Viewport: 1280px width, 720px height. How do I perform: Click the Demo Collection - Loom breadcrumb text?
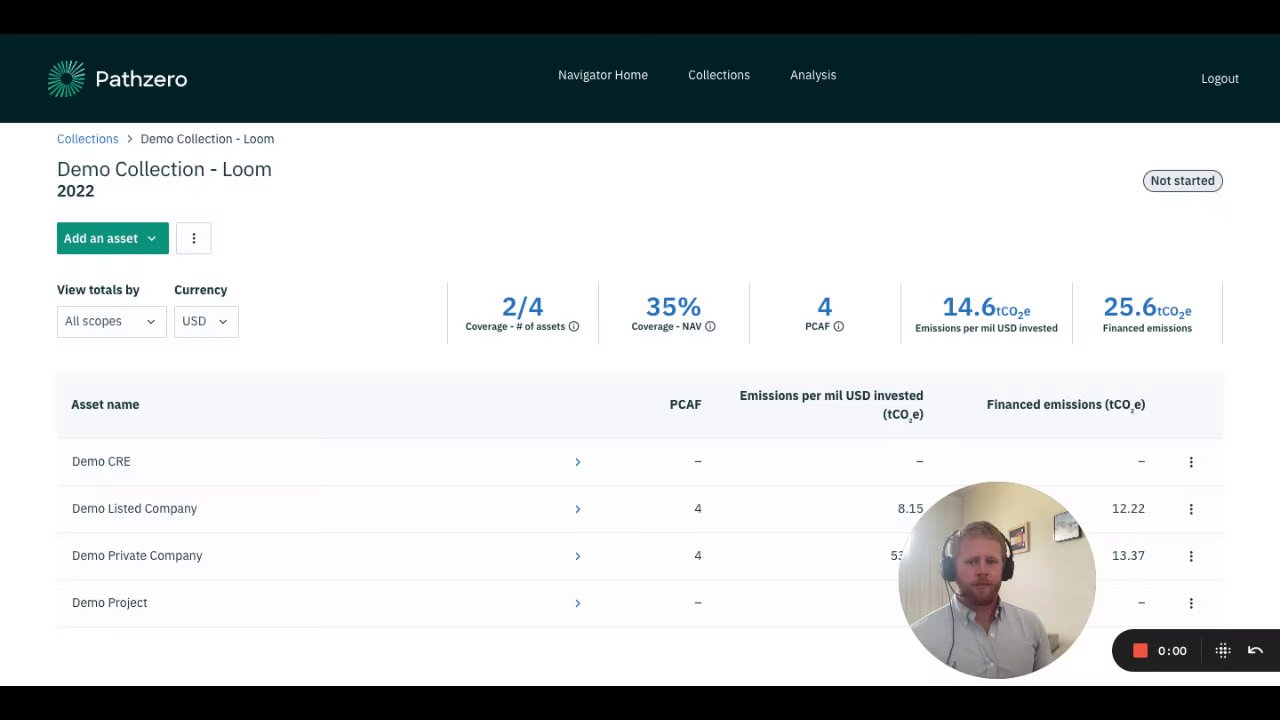point(207,139)
